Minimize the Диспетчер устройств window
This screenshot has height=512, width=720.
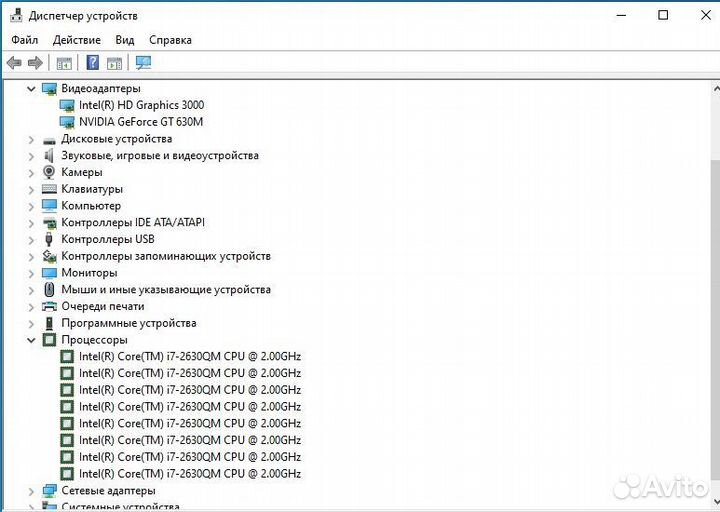(x=621, y=16)
